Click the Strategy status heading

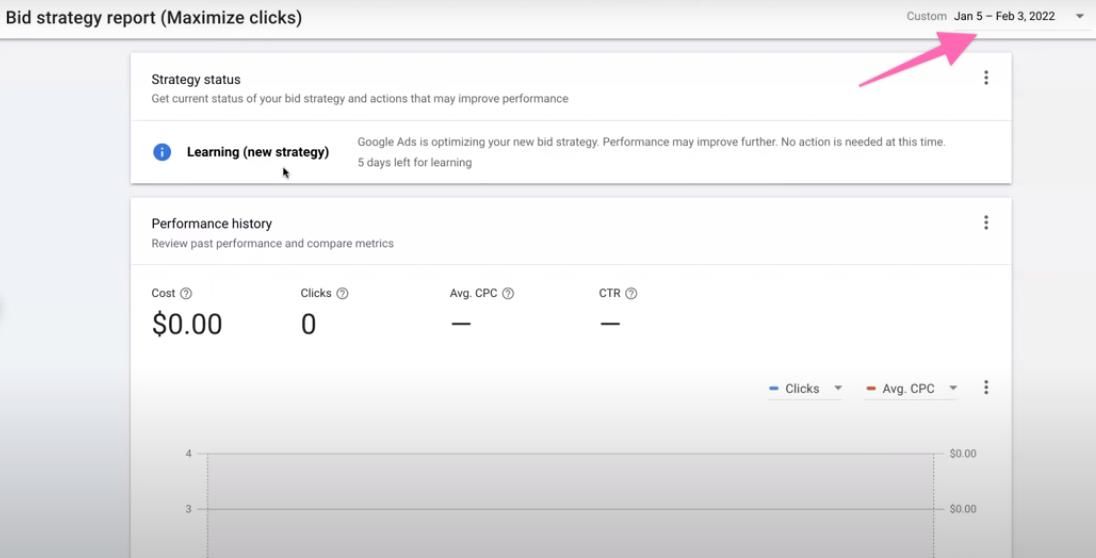pyautogui.click(x=196, y=80)
